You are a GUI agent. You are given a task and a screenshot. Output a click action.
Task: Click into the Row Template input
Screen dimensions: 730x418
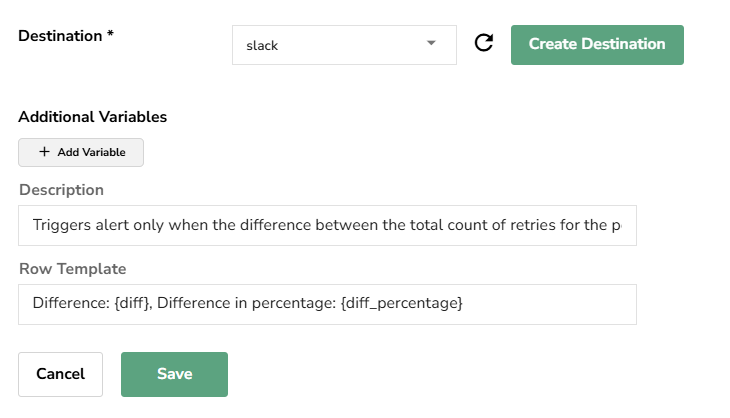point(327,304)
